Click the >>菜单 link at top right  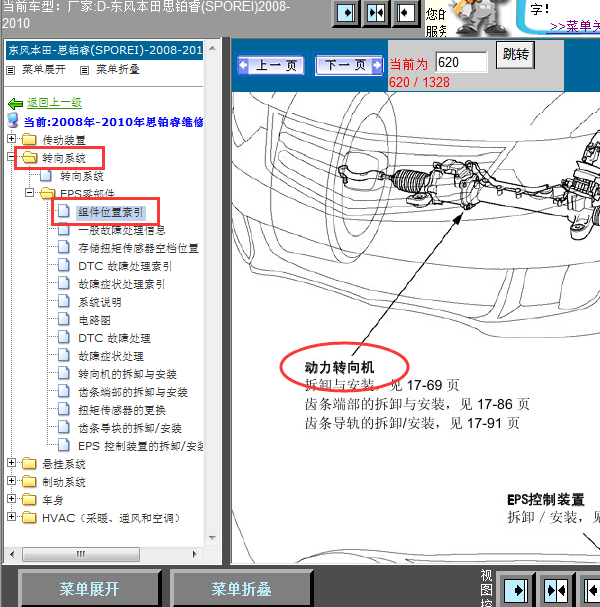point(574,26)
